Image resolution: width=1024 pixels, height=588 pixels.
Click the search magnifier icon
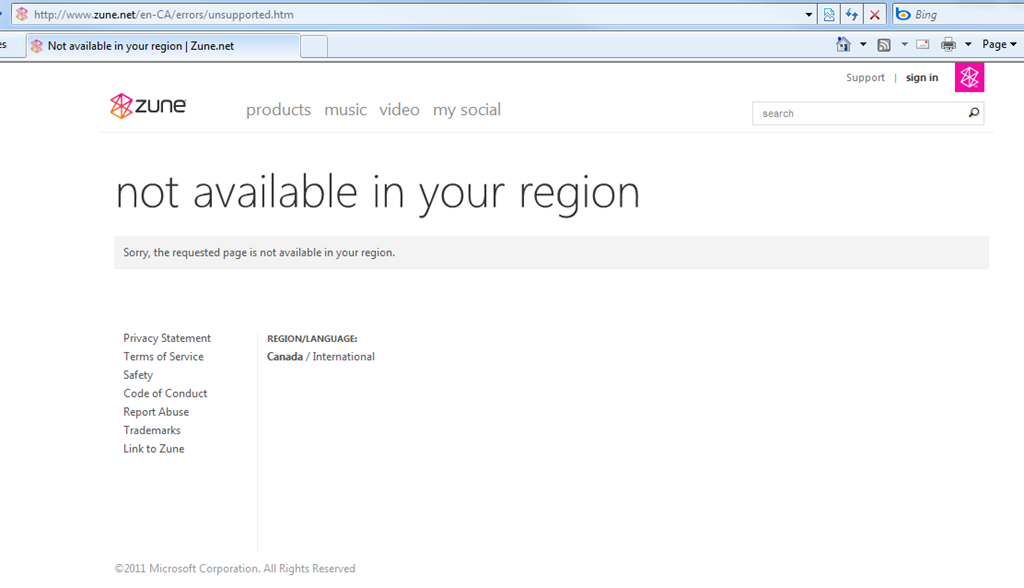pos(974,113)
